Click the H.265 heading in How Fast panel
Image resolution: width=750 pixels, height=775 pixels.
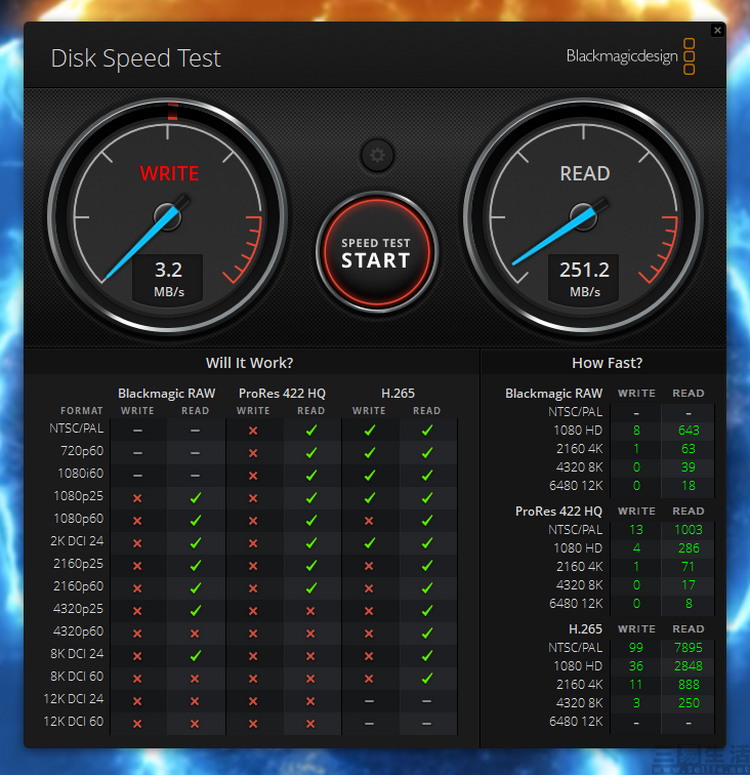(x=585, y=629)
